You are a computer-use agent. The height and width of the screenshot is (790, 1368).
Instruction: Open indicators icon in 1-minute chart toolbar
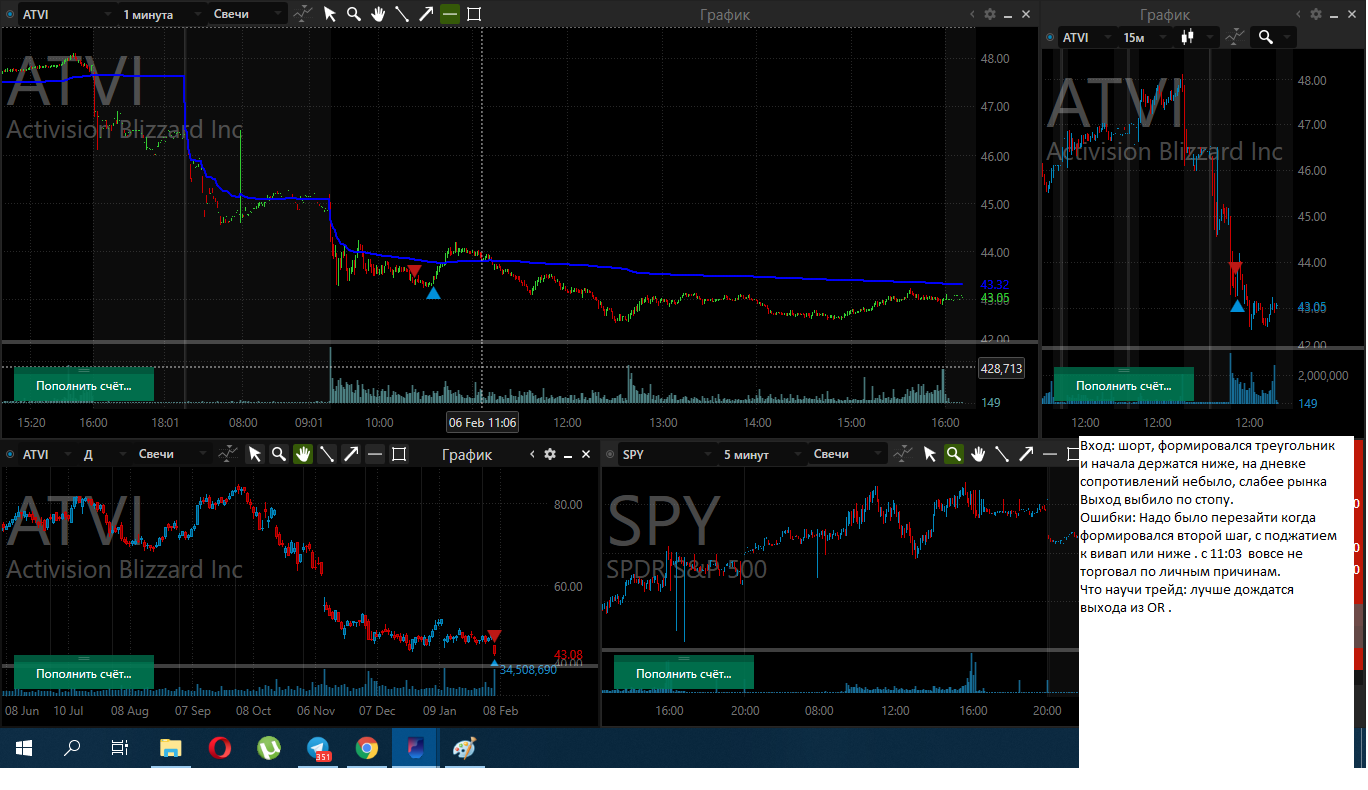point(304,14)
